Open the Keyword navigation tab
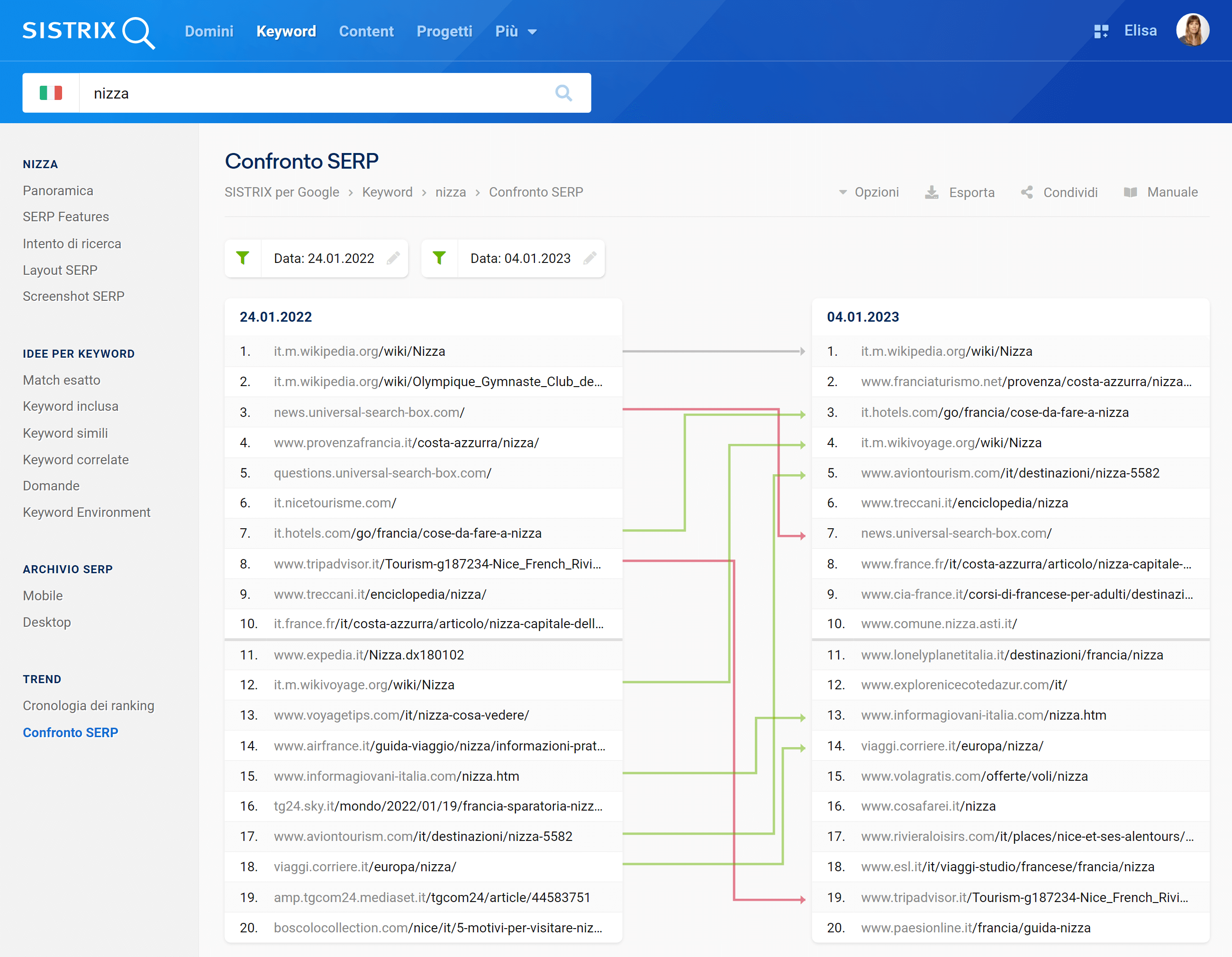The image size is (1232, 957). tap(286, 32)
